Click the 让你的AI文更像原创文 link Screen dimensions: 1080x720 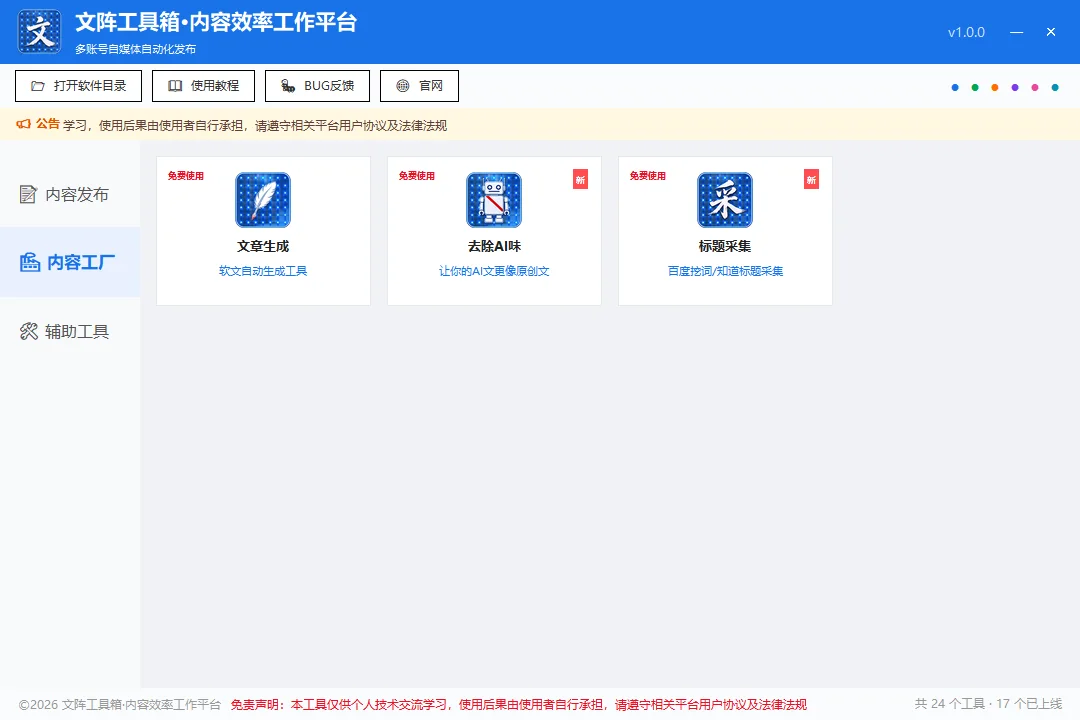point(494,271)
